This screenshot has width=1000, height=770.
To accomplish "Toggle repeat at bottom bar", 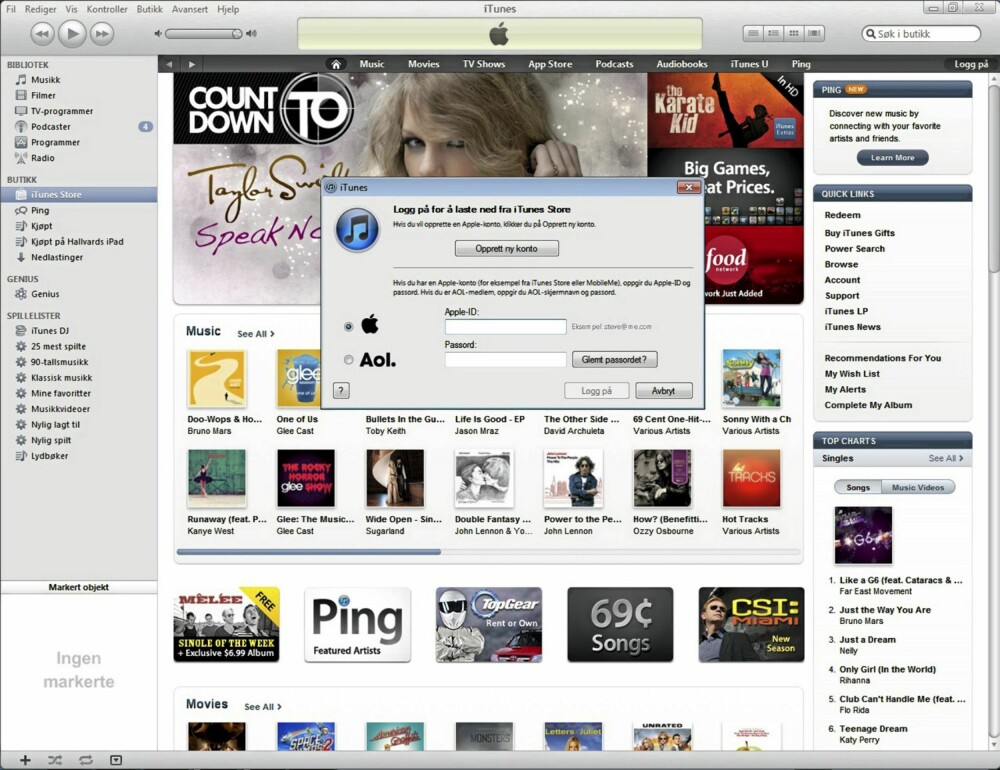I will point(85,760).
